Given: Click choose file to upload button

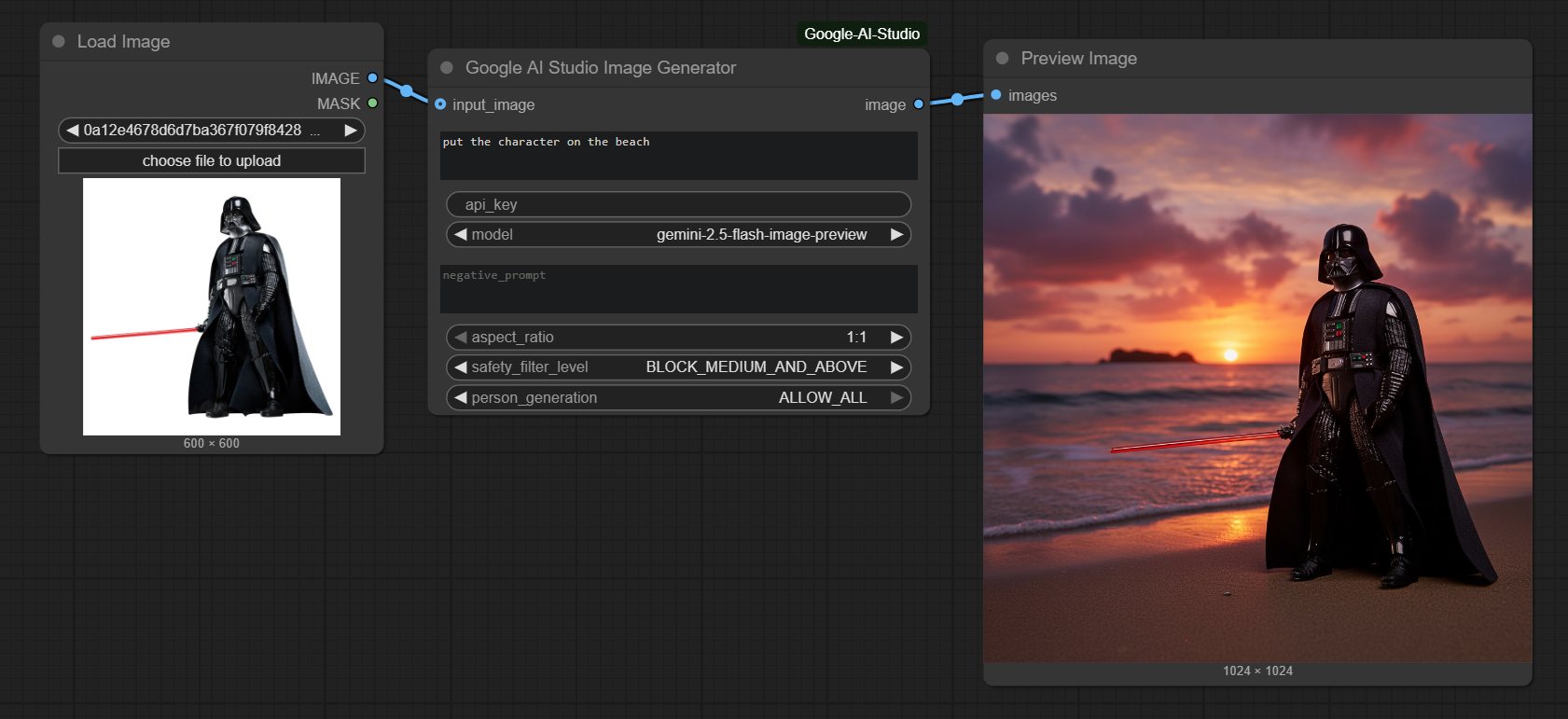Looking at the screenshot, I should coord(212,160).
